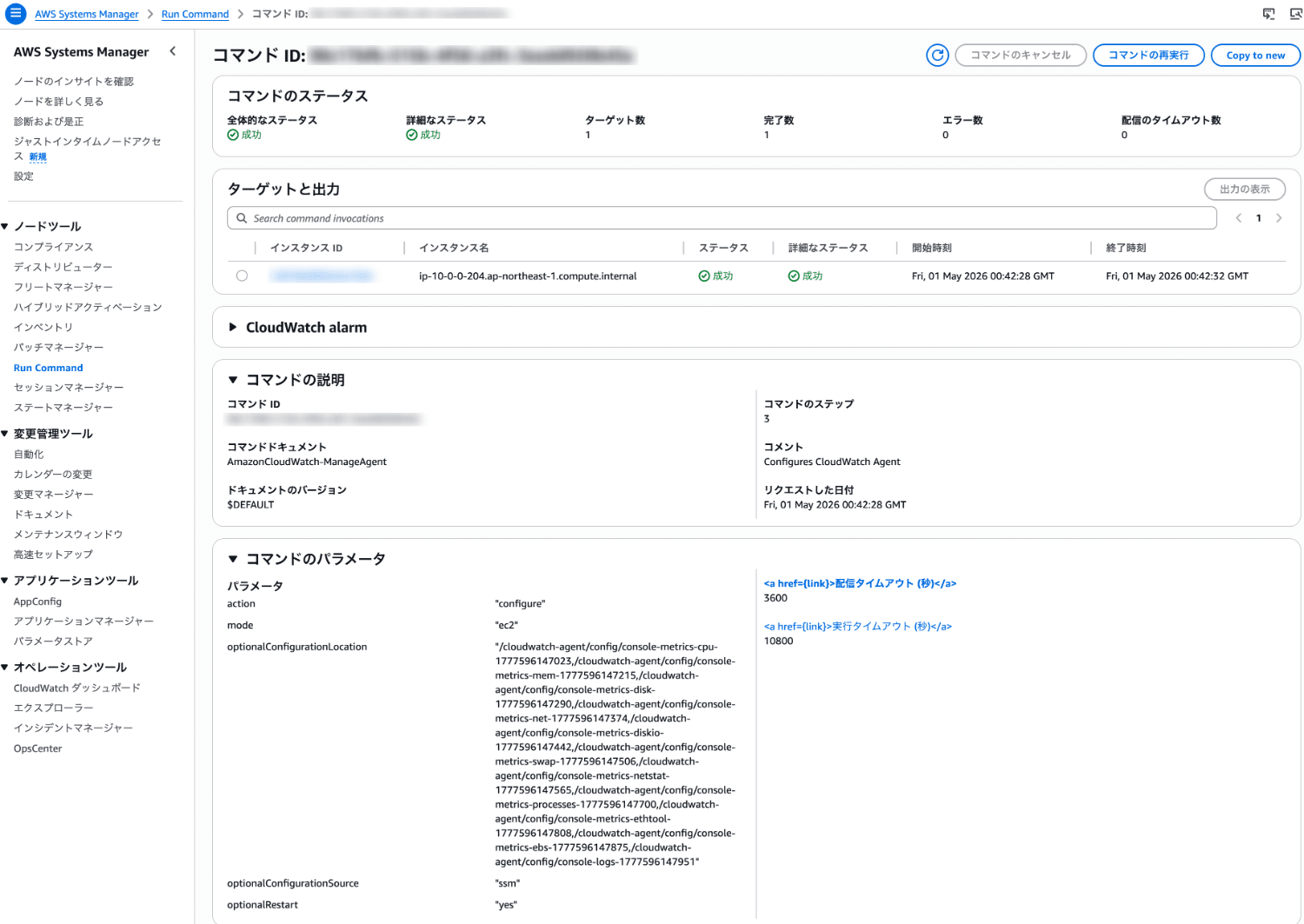Open AppConfig in sidebar
Image resolution: width=1304 pixels, height=924 pixels.
(x=37, y=602)
